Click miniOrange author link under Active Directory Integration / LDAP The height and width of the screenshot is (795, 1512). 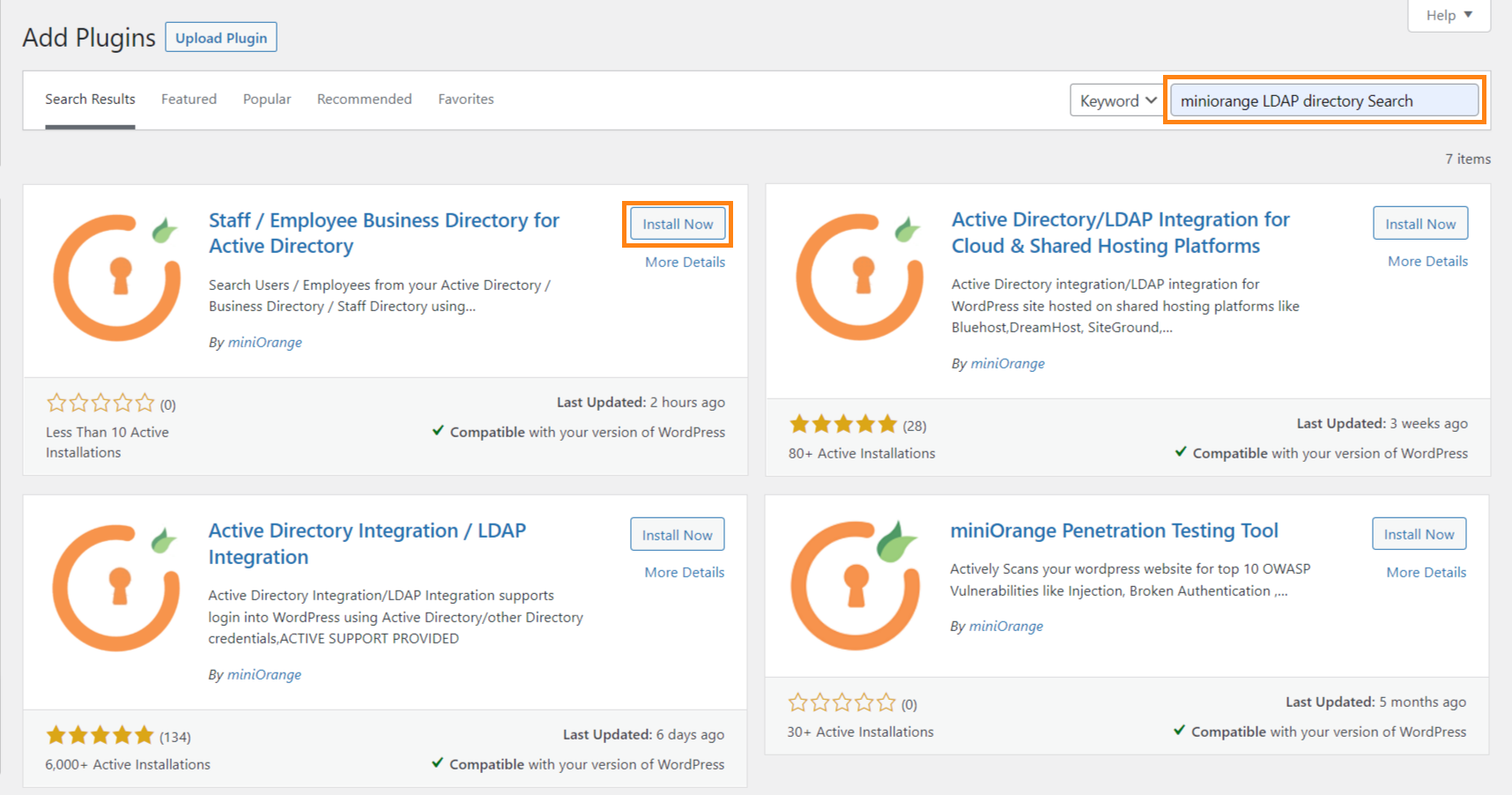263,674
